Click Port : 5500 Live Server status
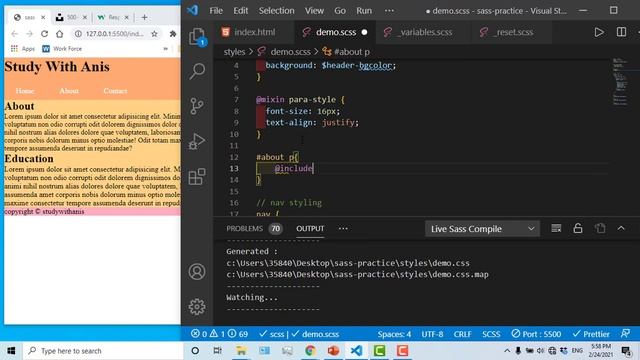The height and width of the screenshot is (360, 640). click(x=536, y=334)
